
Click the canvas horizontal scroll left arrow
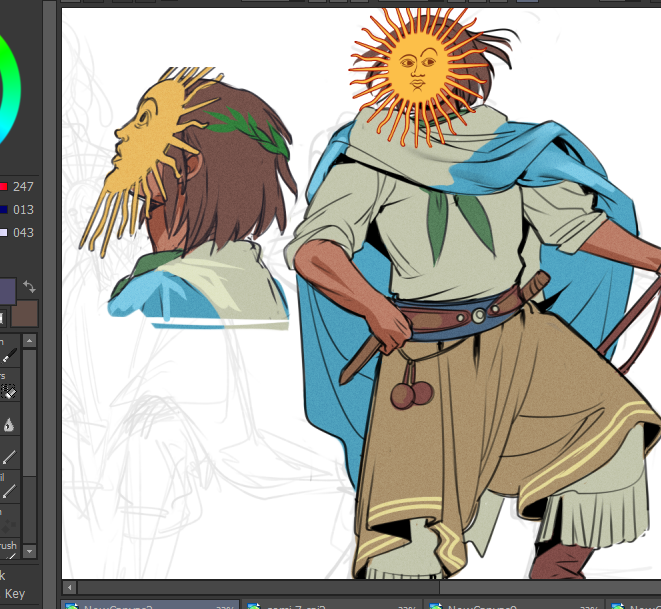pyautogui.click(x=70, y=587)
